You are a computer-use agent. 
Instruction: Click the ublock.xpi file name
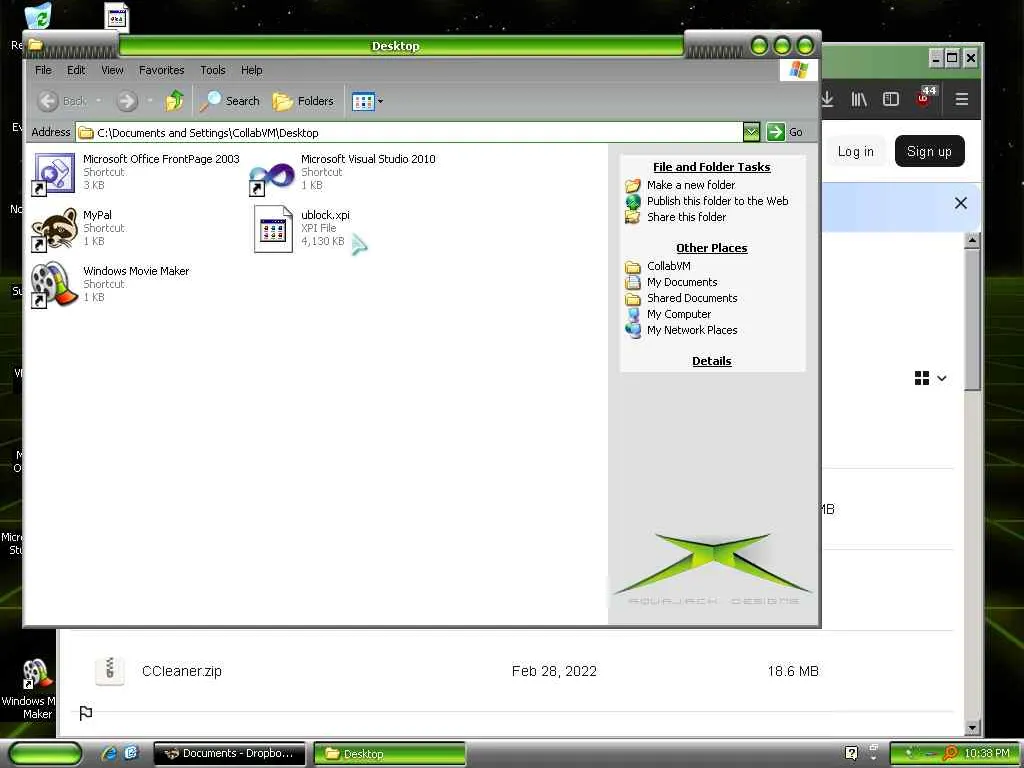pyautogui.click(x=325, y=215)
